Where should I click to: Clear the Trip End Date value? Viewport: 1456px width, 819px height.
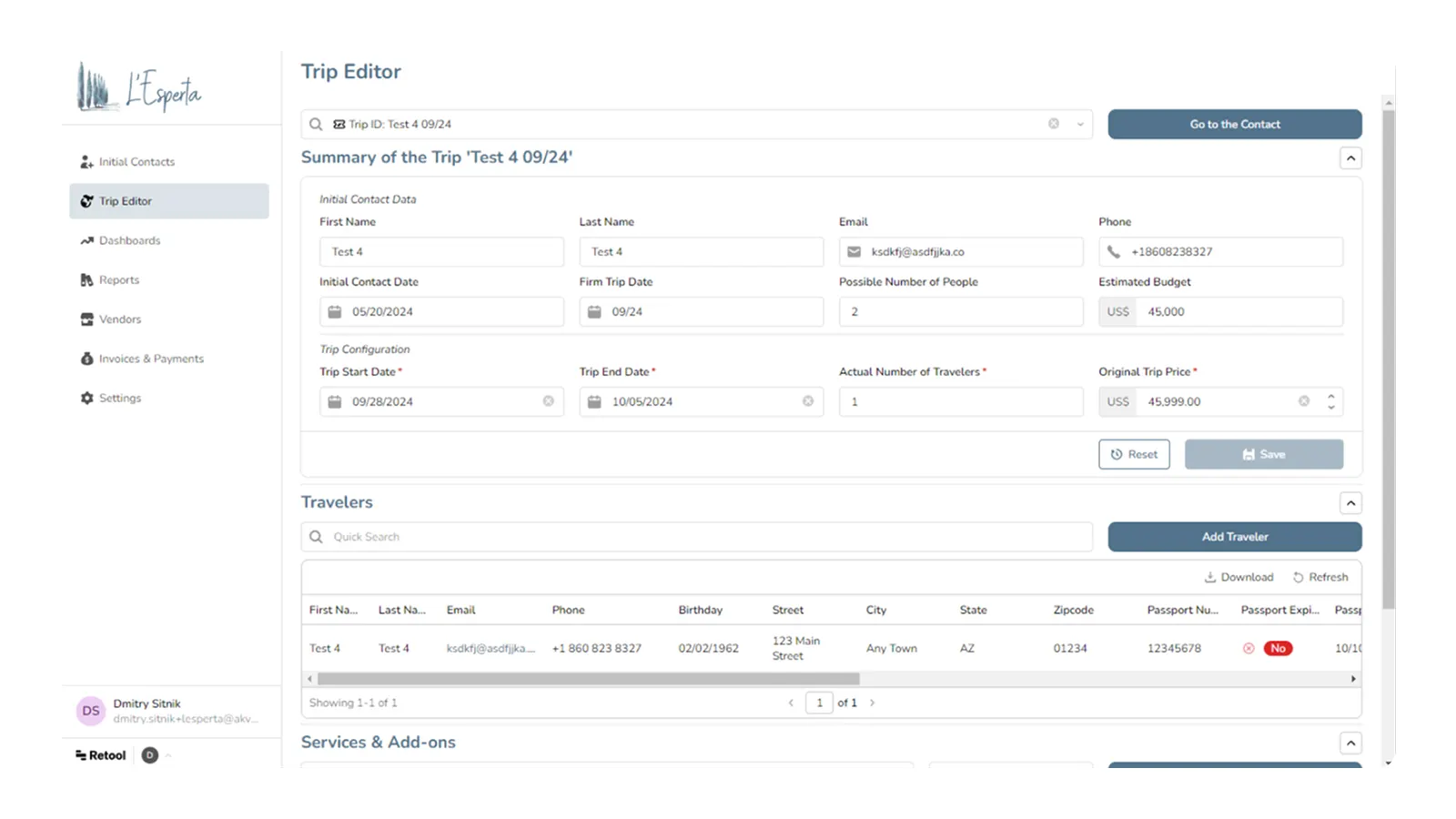click(808, 401)
